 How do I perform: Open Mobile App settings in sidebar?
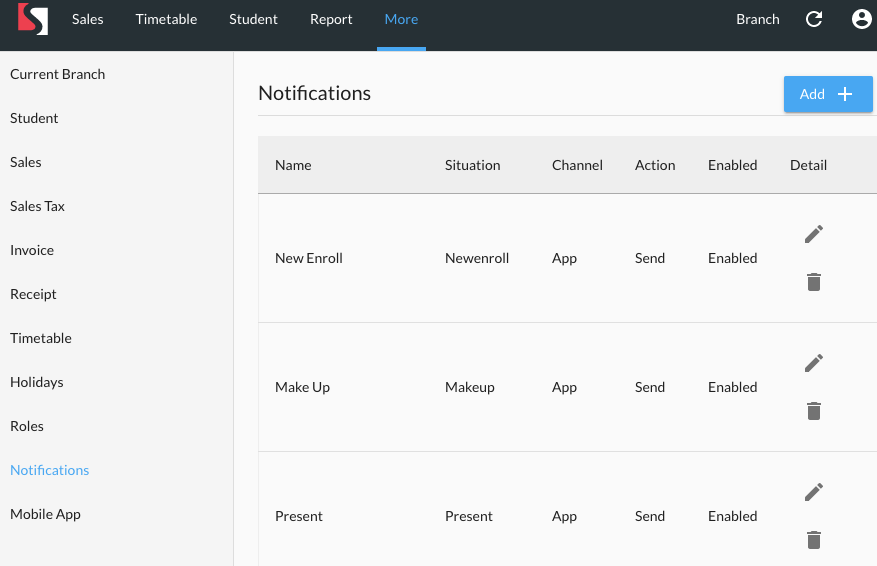click(x=45, y=514)
